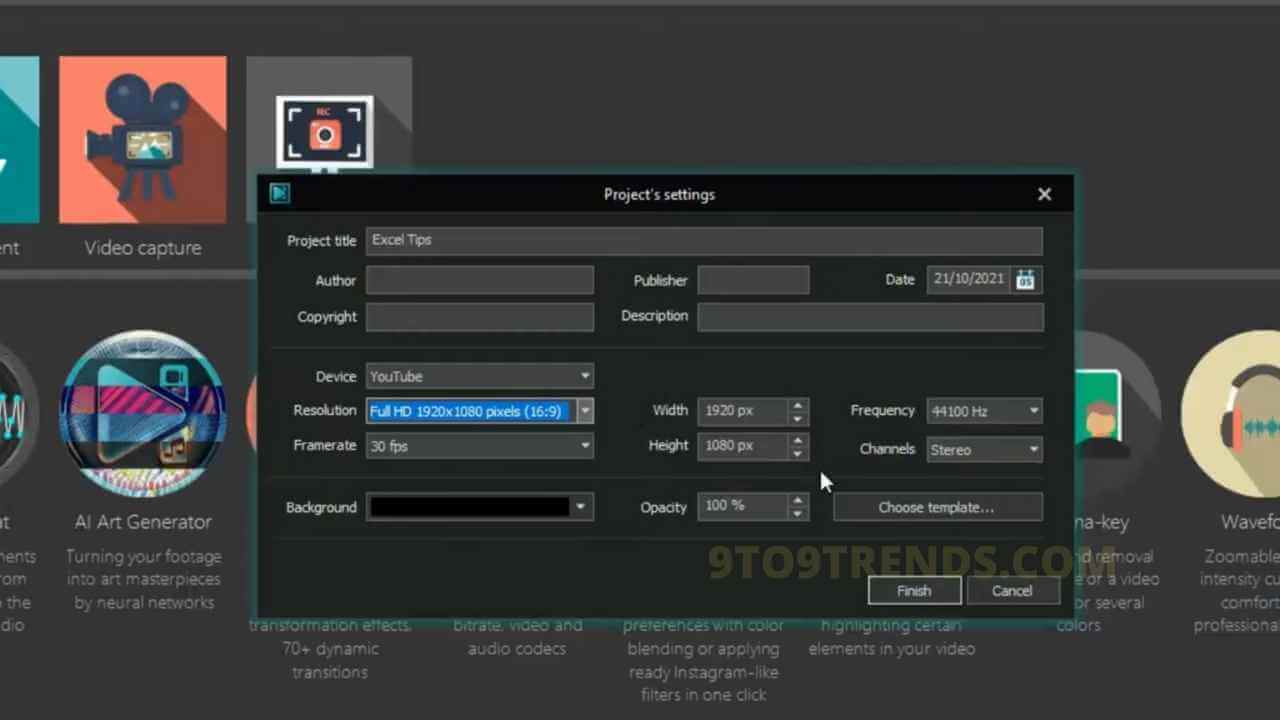Decrease Height with the down arrow
1280x720 pixels.
pyautogui.click(x=797, y=453)
